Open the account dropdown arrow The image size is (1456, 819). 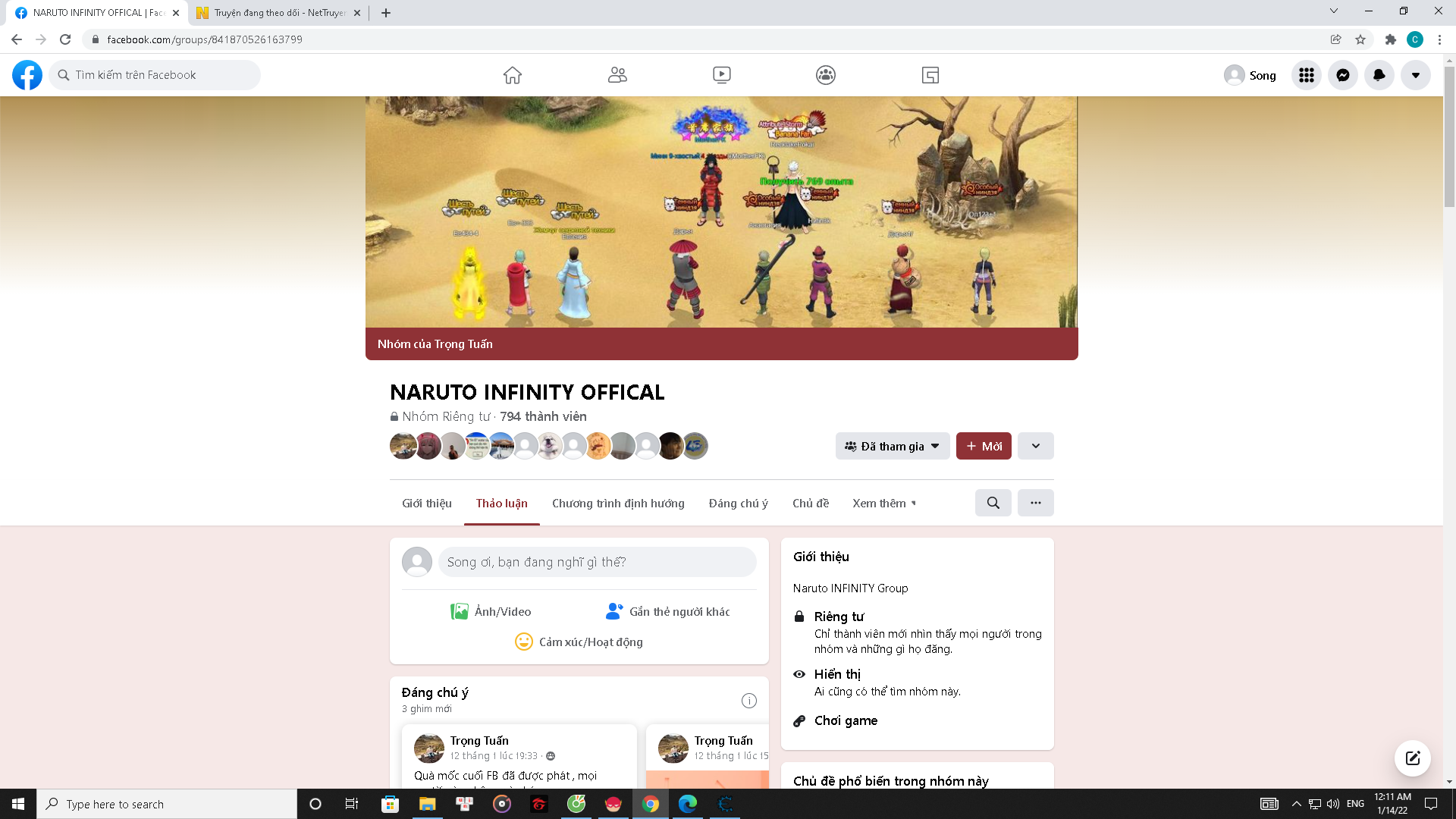tap(1416, 75)
